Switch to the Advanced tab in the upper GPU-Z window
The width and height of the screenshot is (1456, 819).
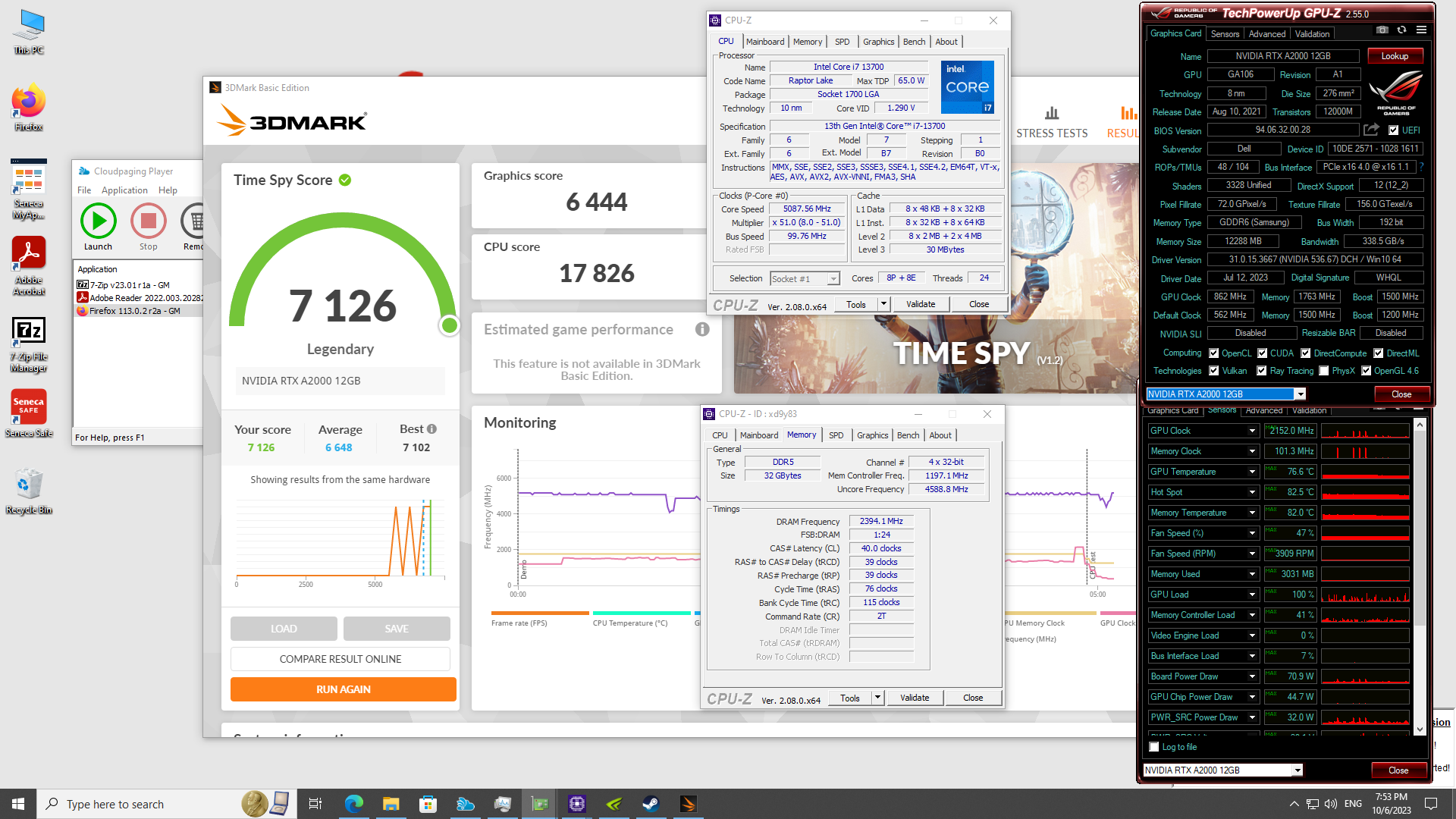tap(1267, 34)
